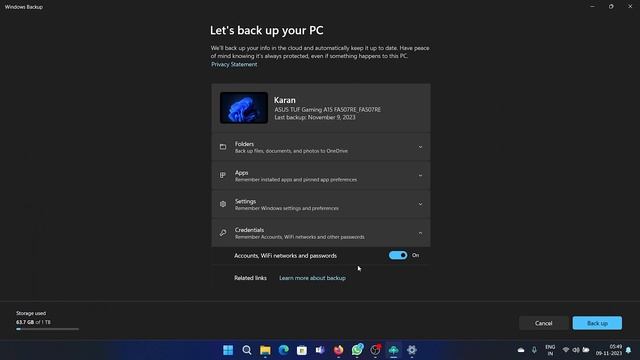Open the Privacy Statement link
The height and width of the screenshot is (360, 640).
(234, 64)
